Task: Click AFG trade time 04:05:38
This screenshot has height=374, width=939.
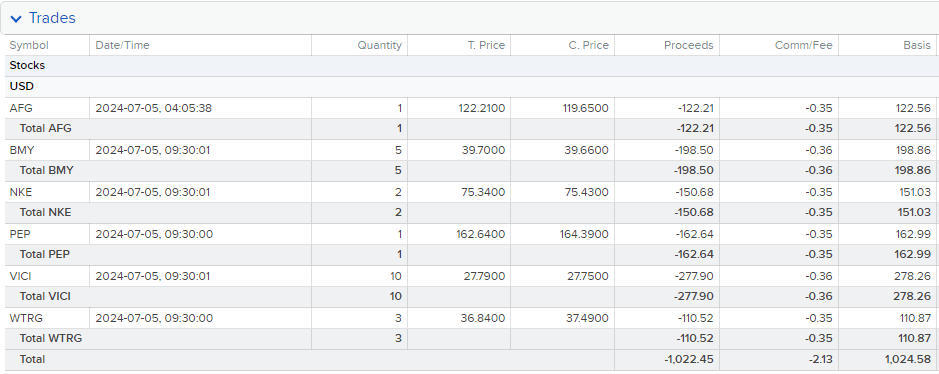Action: [x=153, y=108]
